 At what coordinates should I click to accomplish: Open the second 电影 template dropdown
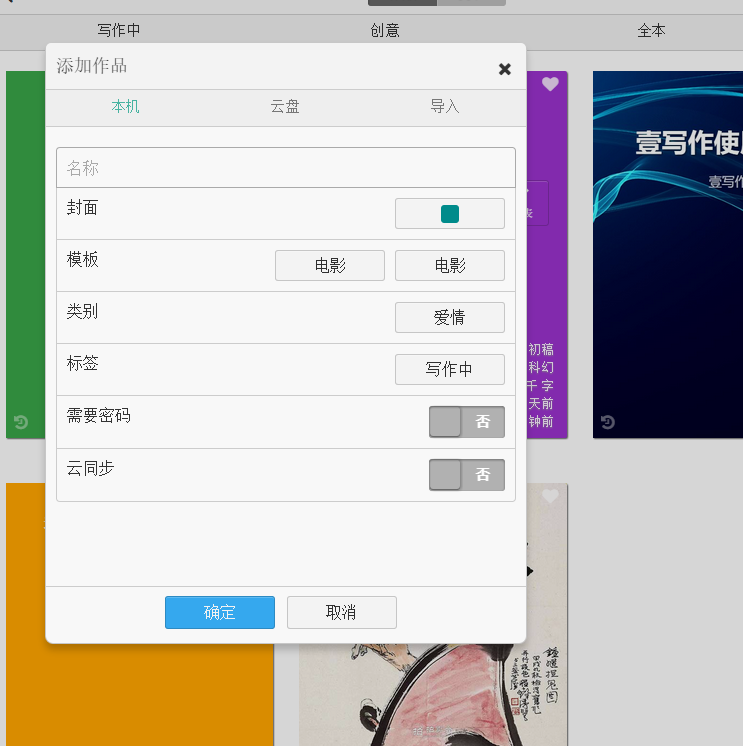click(450, 266)
